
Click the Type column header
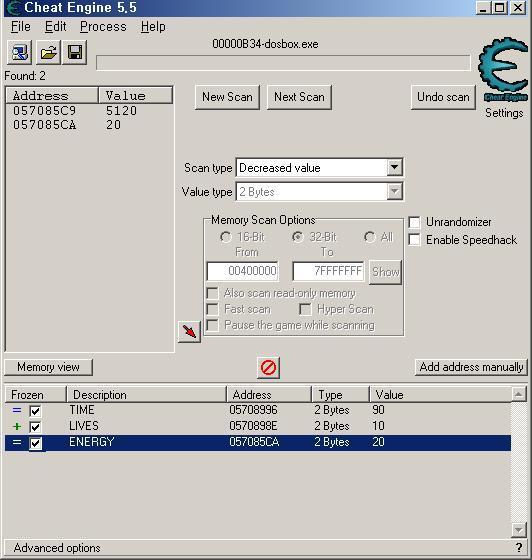(x=340, y=395)
